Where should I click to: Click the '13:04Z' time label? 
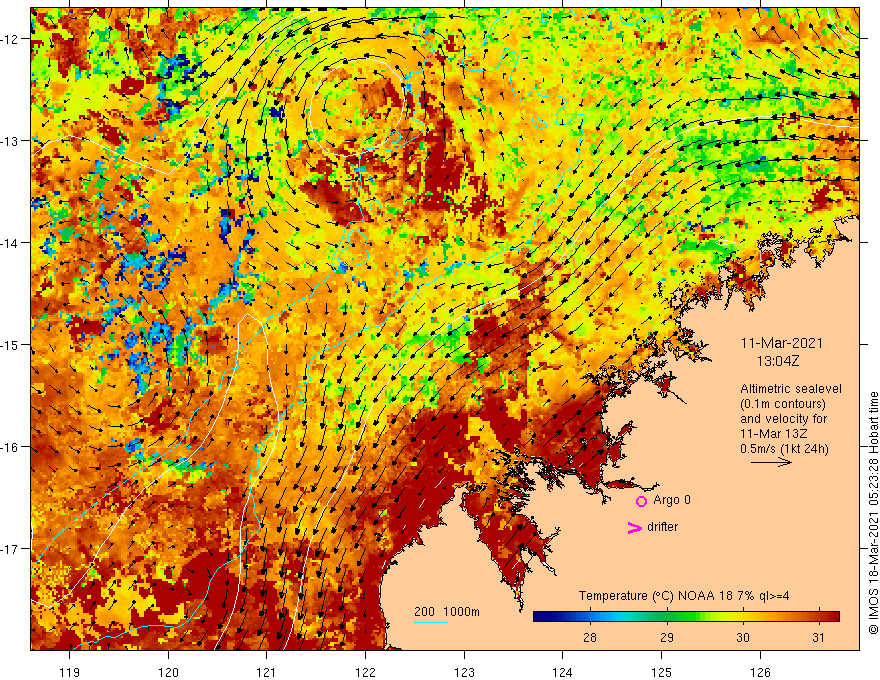[778, 361]
